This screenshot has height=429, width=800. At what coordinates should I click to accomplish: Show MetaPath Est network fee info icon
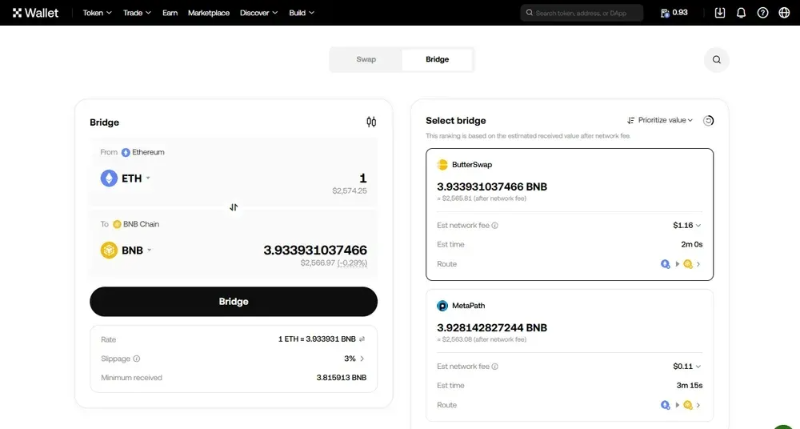(494, 366)
